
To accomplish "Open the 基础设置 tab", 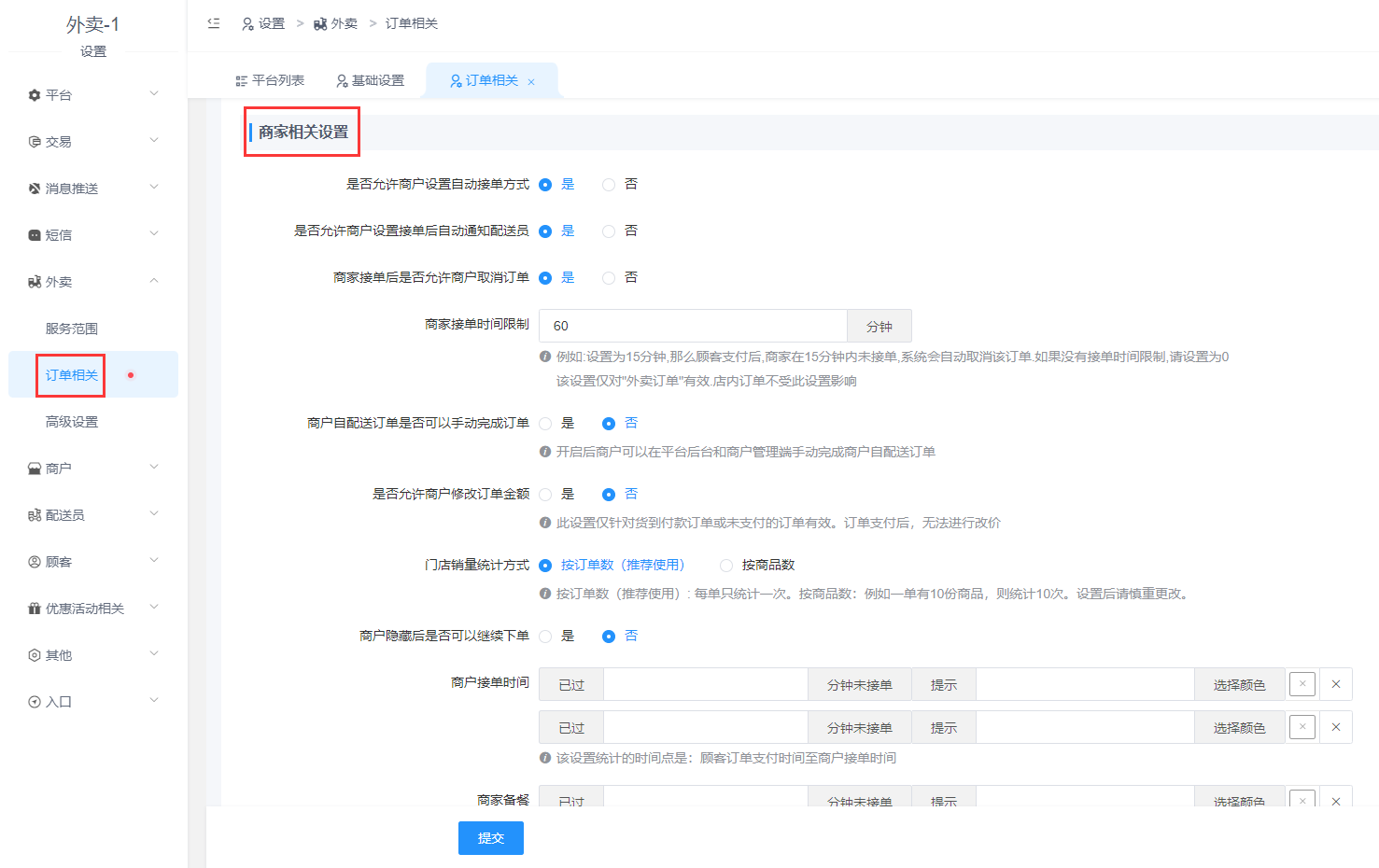I will 371,80.
